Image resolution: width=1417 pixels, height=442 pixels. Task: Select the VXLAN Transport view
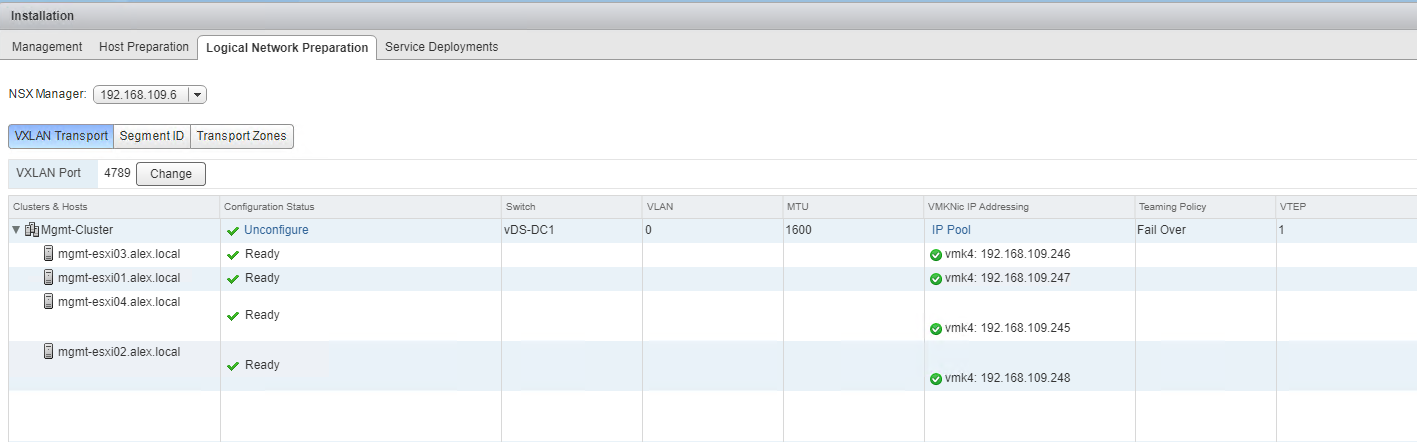61,136
